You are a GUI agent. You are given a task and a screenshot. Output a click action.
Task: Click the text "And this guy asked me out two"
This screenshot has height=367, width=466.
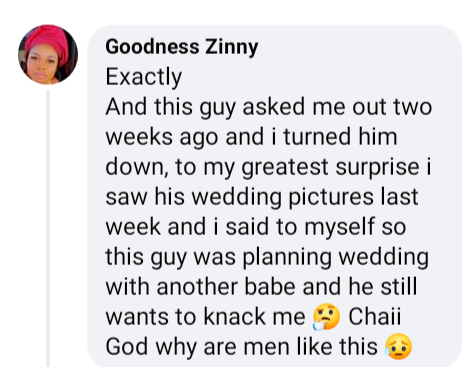[x=269, y=108]
